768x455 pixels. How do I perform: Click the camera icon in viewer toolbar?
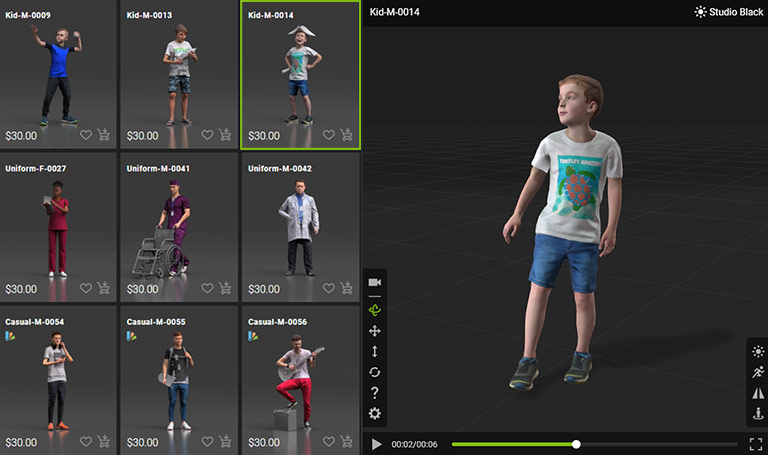375,283
